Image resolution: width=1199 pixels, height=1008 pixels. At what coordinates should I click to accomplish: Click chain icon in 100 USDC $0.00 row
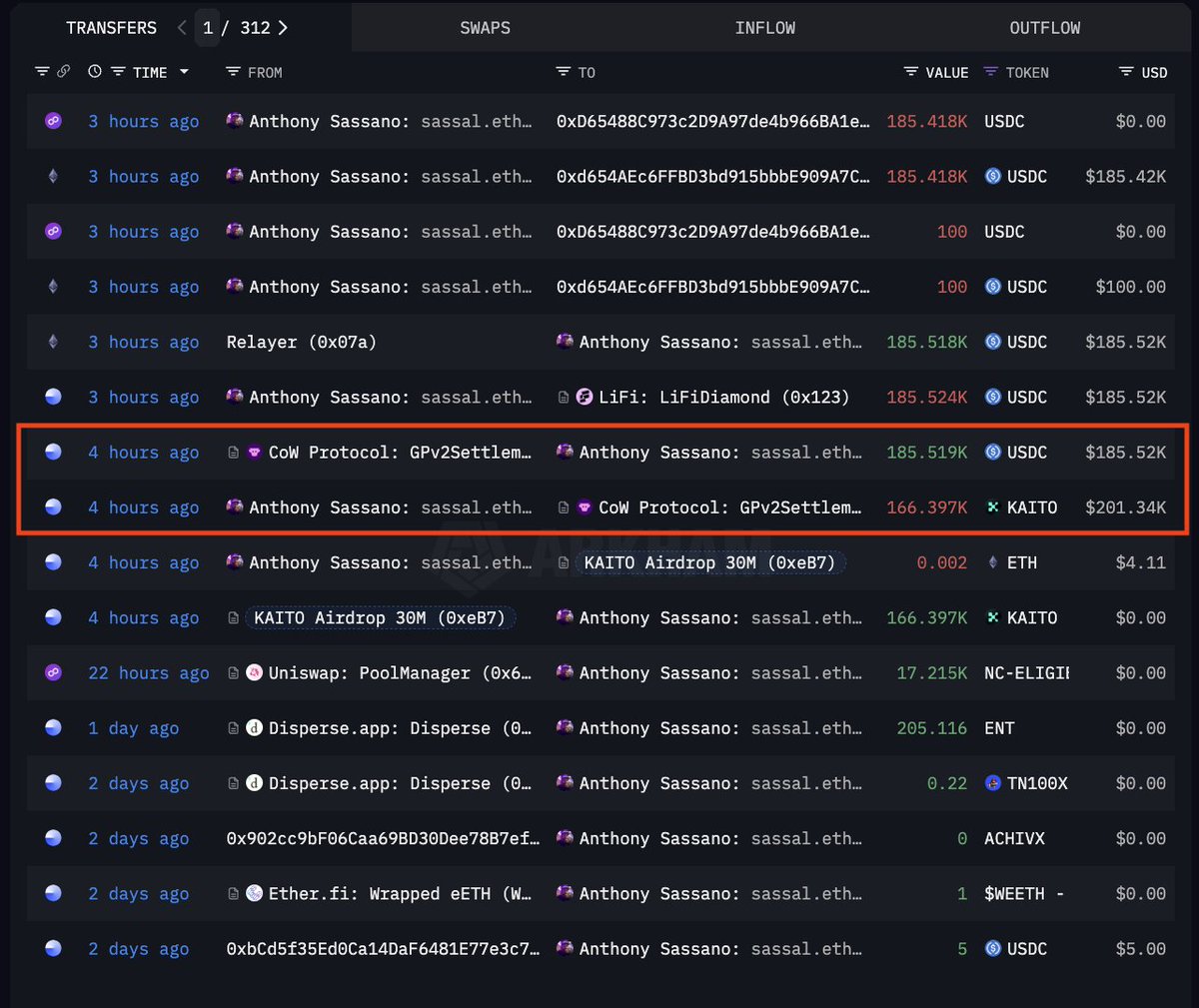(x=53, y=231)
